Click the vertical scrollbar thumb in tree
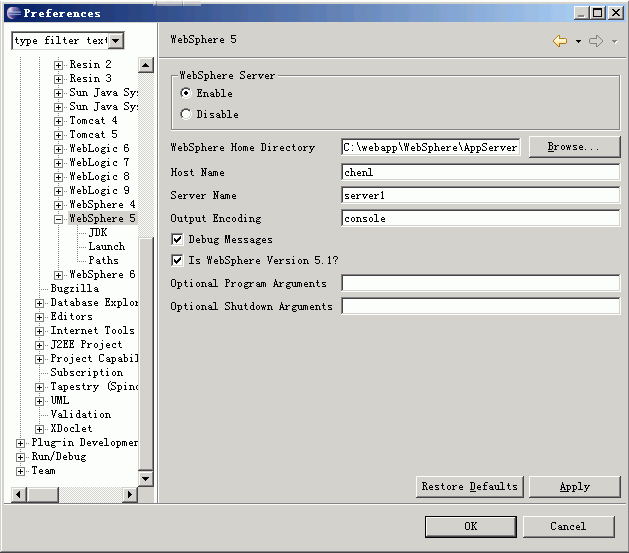The height and width of the screenshot is (553, 629). tap(146, 353)
